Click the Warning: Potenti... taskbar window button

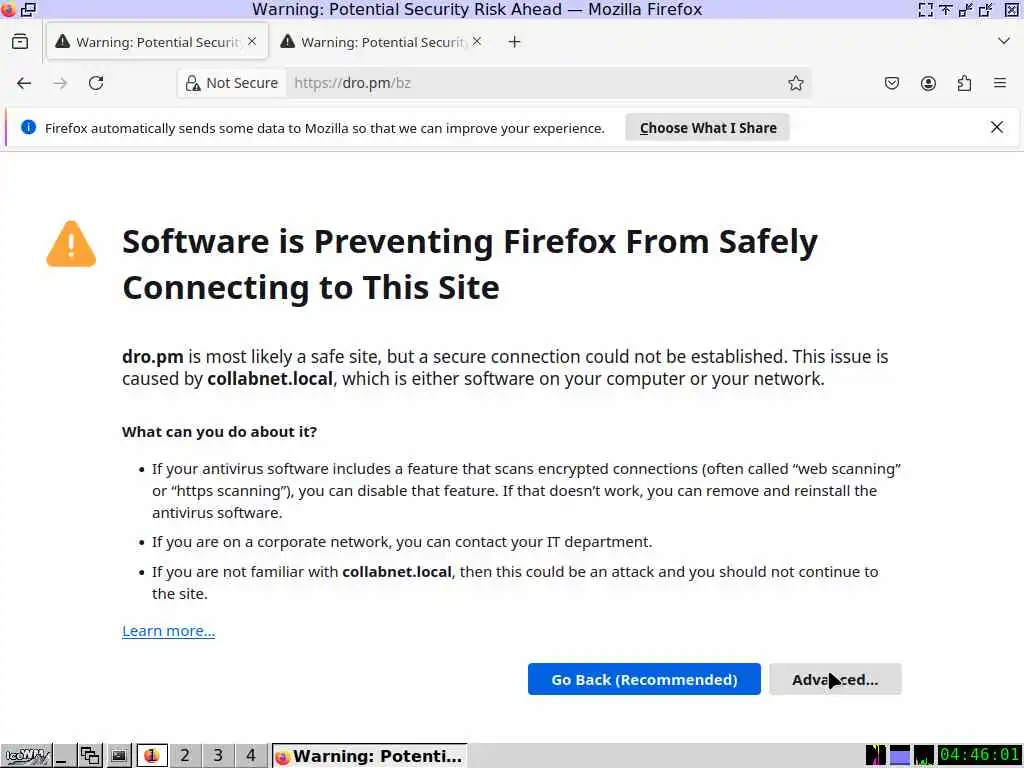click(370, 756)
